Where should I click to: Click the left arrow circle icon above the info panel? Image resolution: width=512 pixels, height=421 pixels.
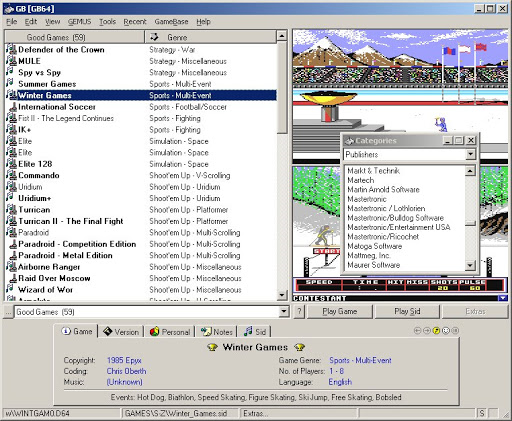coord(417,331)
